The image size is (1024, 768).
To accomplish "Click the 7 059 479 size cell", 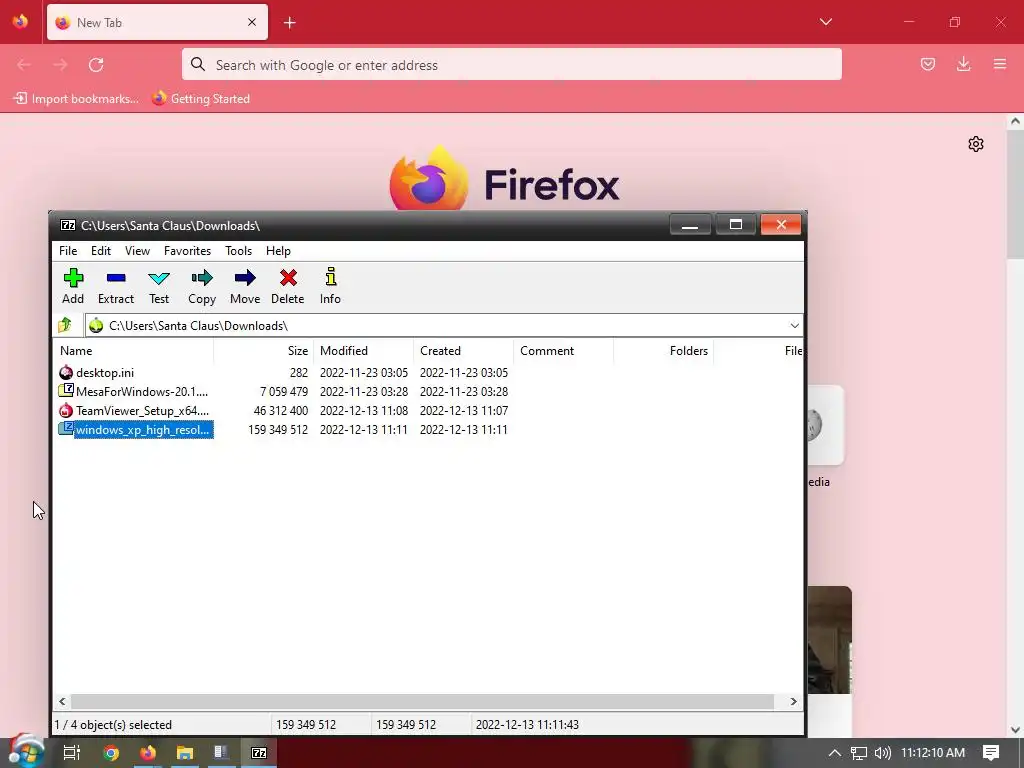I will click(x=284, y=392).
